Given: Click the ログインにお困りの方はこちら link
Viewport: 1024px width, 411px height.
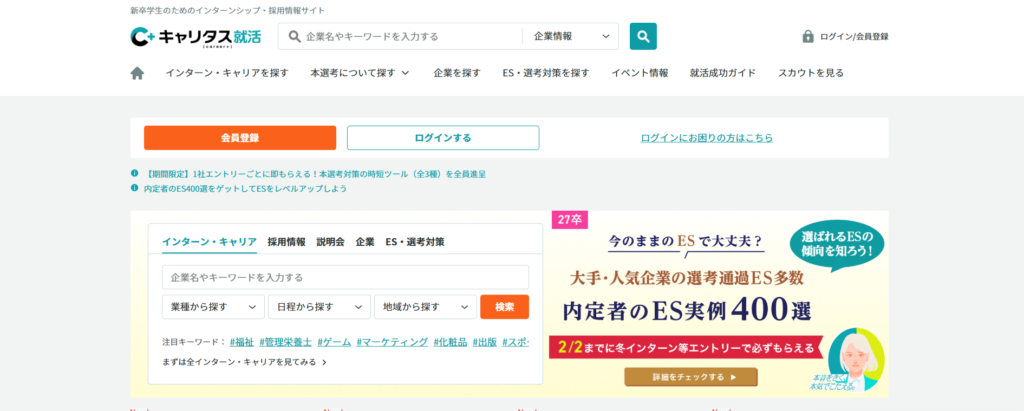Looking at the screenshot, I should (706, 138).
